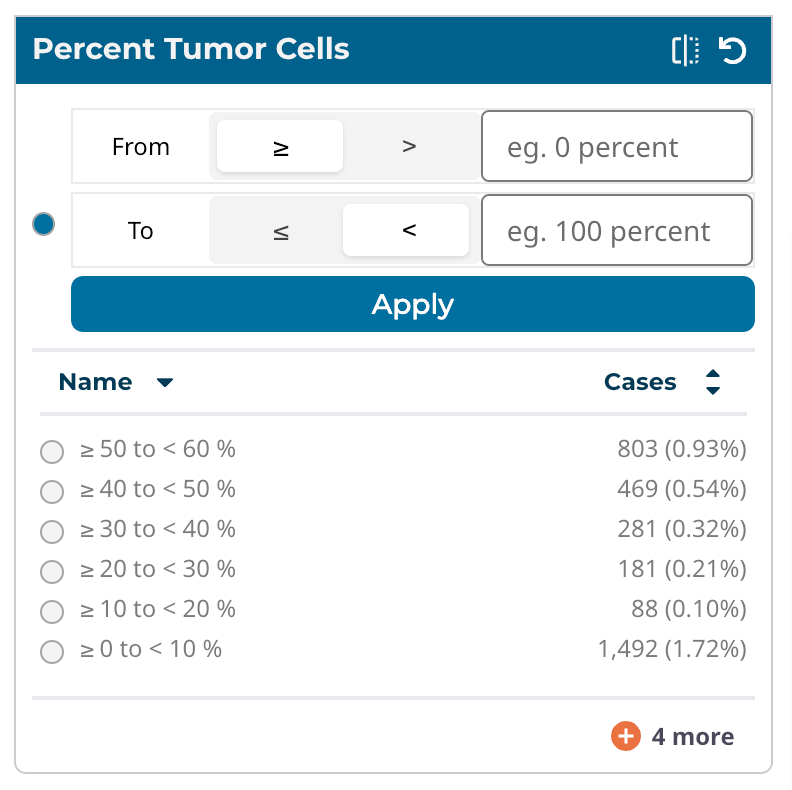
Task: Select the ≥ 10 to < 20 % range
Action: [51, 611]
